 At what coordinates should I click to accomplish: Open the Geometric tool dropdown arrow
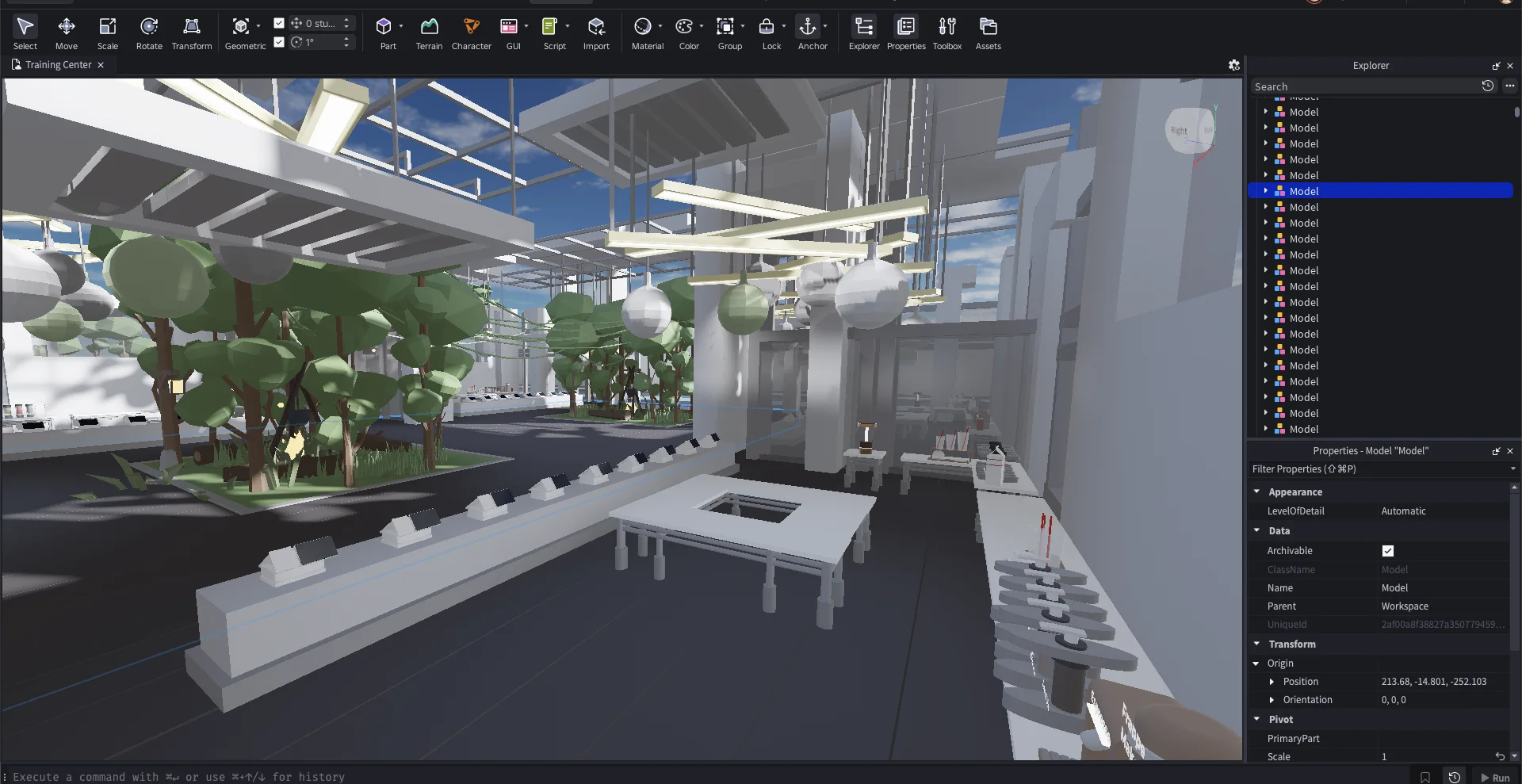tap(258, 26)
